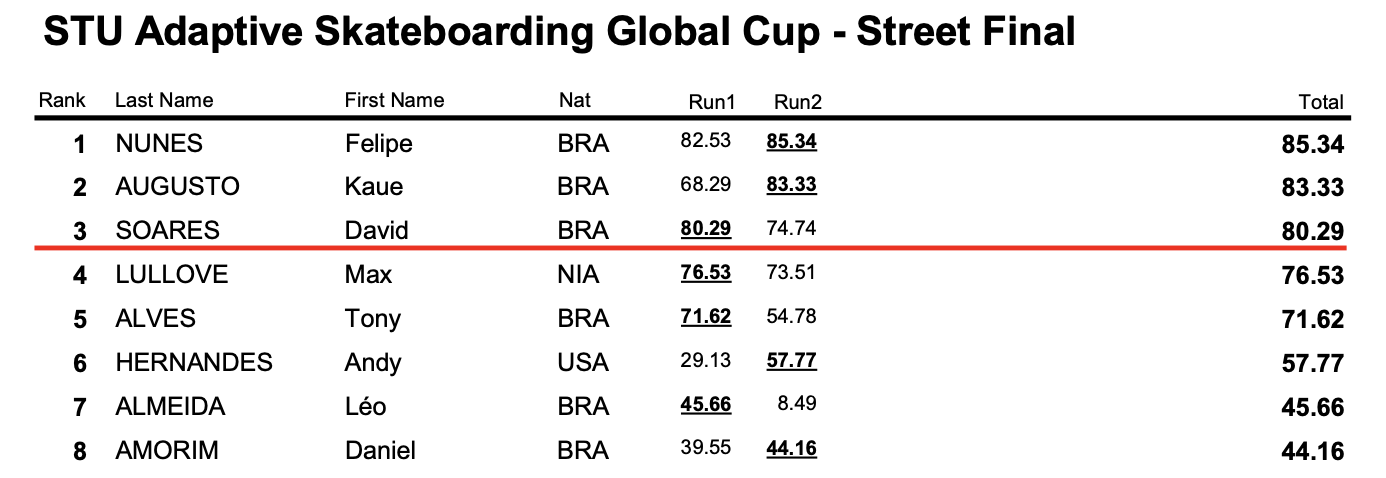Select the last name NUNES
Image resolution: width=1386 pixels, height=478 pixels.
click(x=159, y=144)
